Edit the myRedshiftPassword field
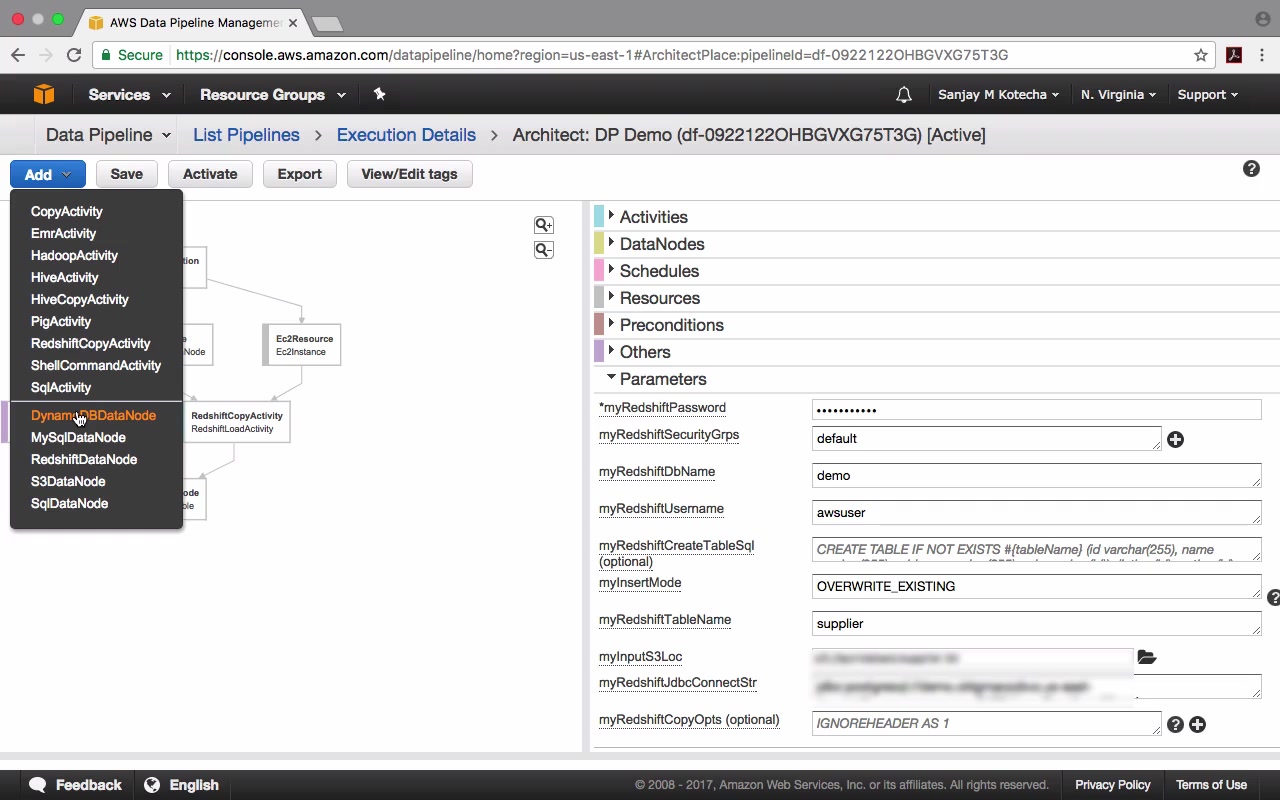Screen dimensions: 1280x800 pos(1036,410)
